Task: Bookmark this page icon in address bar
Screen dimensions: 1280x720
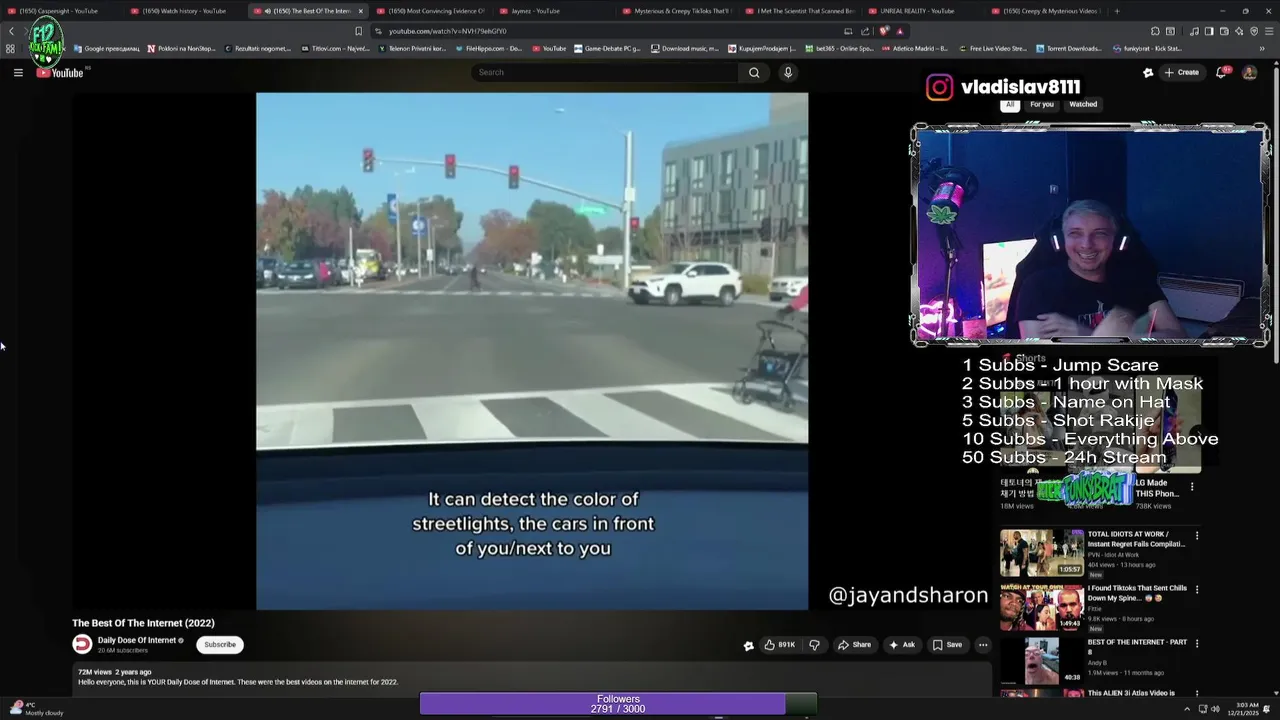Action: pyautogui.click(x=358, y=31)
